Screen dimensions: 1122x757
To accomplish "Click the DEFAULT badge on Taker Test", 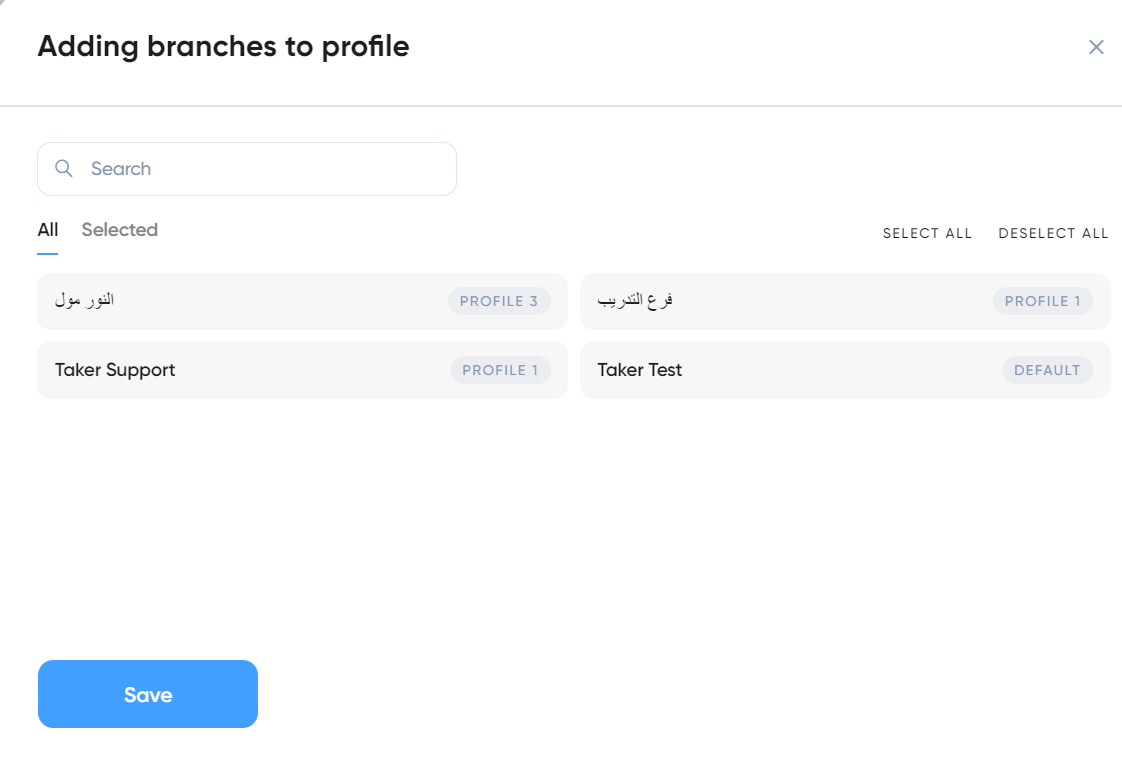I will click(1047, 370).
